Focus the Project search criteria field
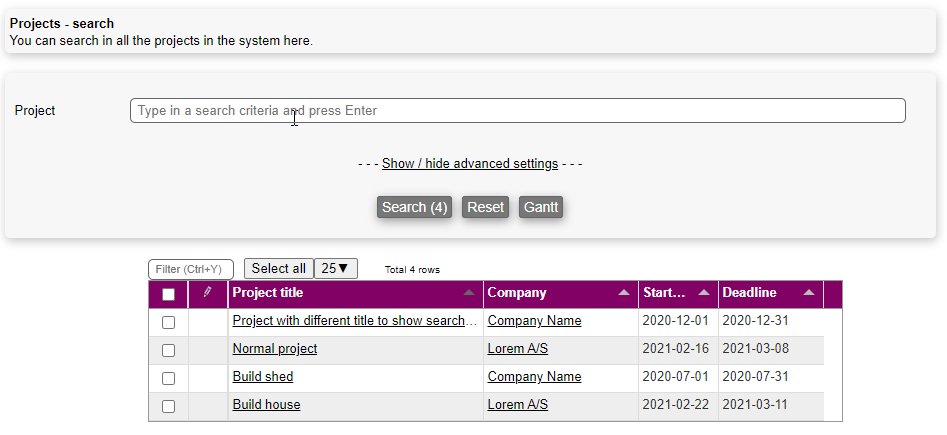 [517, 111]
